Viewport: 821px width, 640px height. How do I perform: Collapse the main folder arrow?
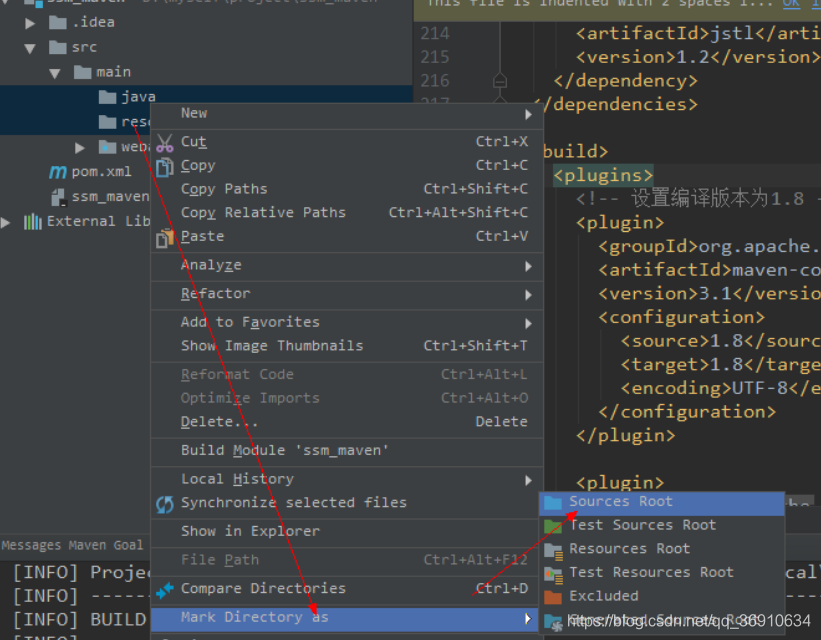pyautogui.click(x=55, y=74)
